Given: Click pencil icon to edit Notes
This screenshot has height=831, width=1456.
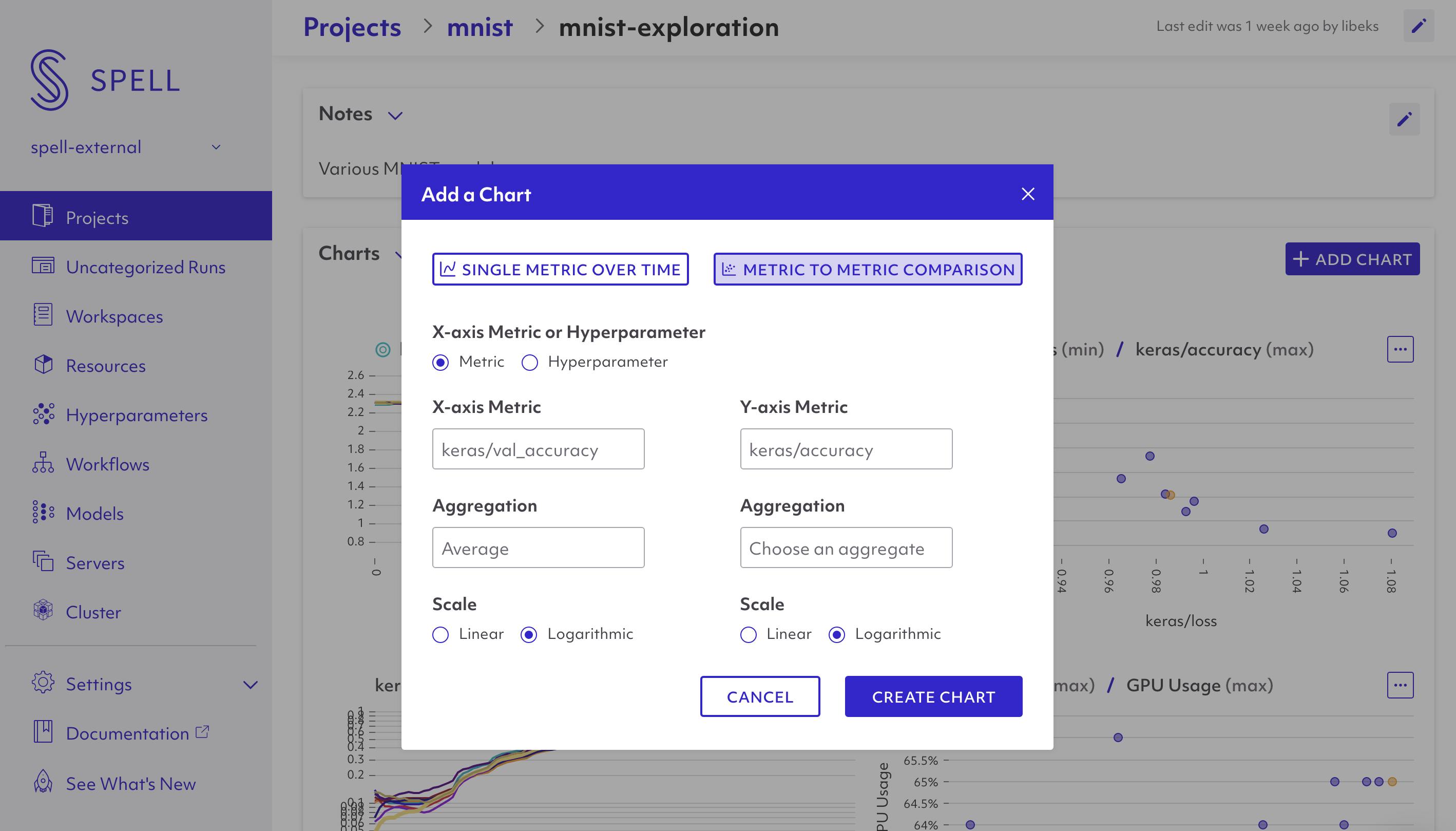Looking at the screenshot, I should (x=1404, y=119).
